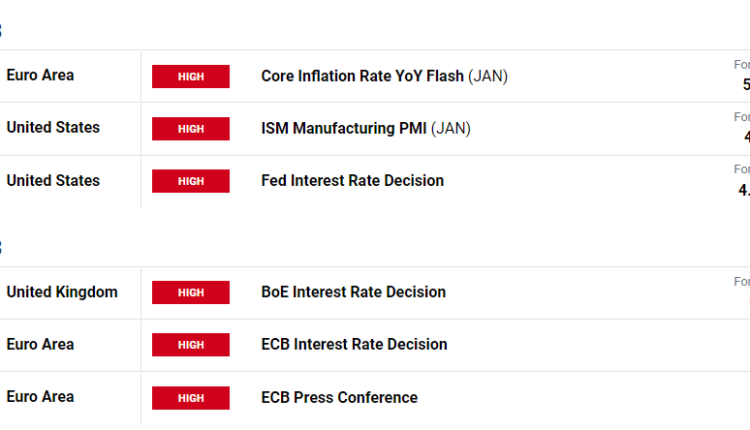Select HIGH badge for Fed Interest Rate Decision
Image resolution: width=750 pixels, height=430 pixels.
(191, 181)
